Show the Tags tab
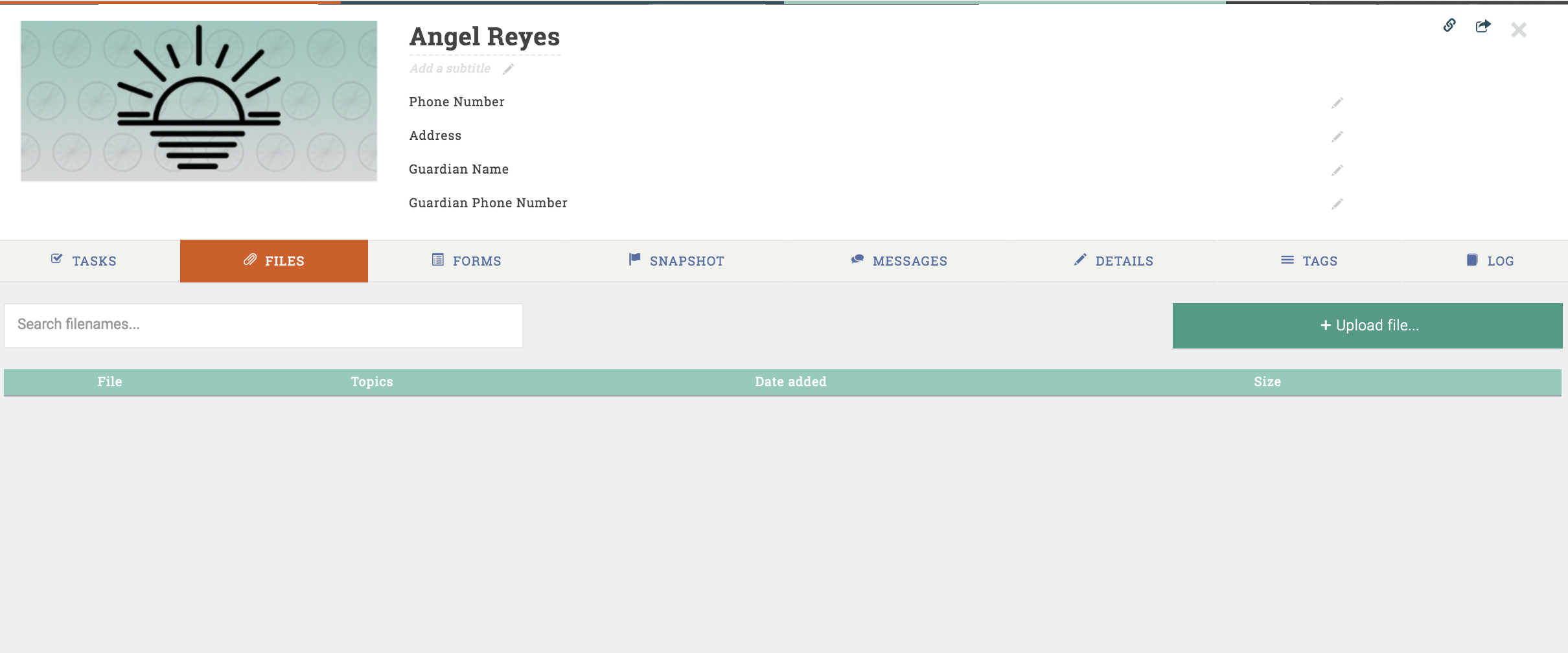Image resolution: width=1568 pixels, height=653 pixels. tap(1309, 261)
